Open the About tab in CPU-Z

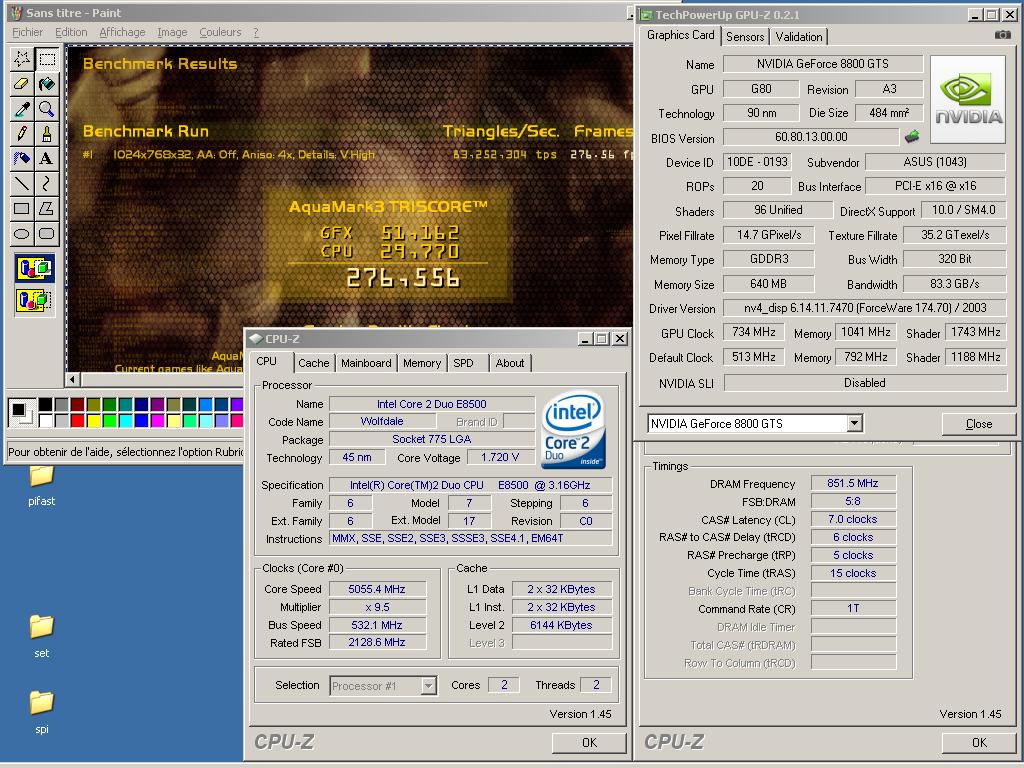point(510,363)
